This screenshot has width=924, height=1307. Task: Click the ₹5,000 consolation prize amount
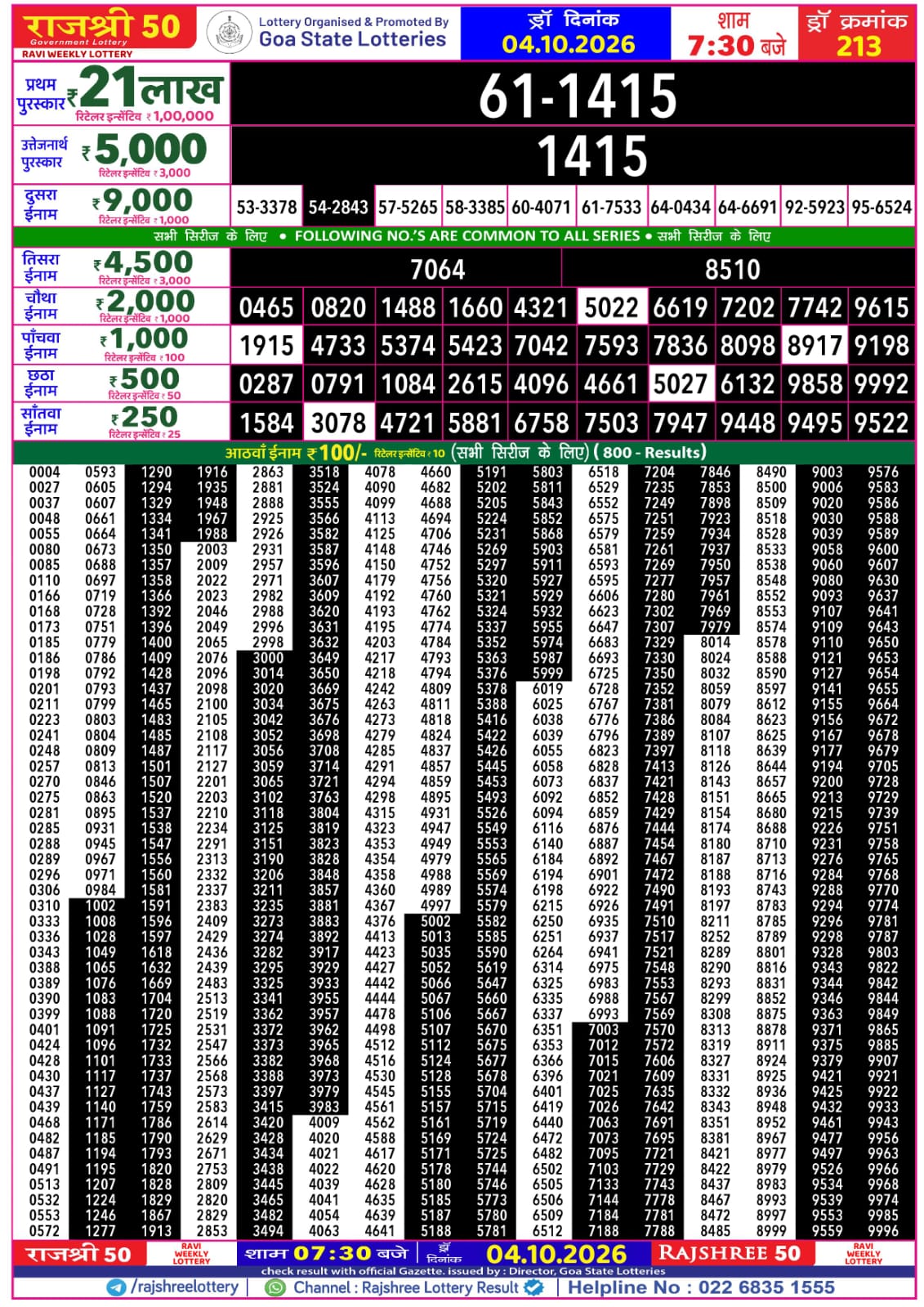(145, 150)
